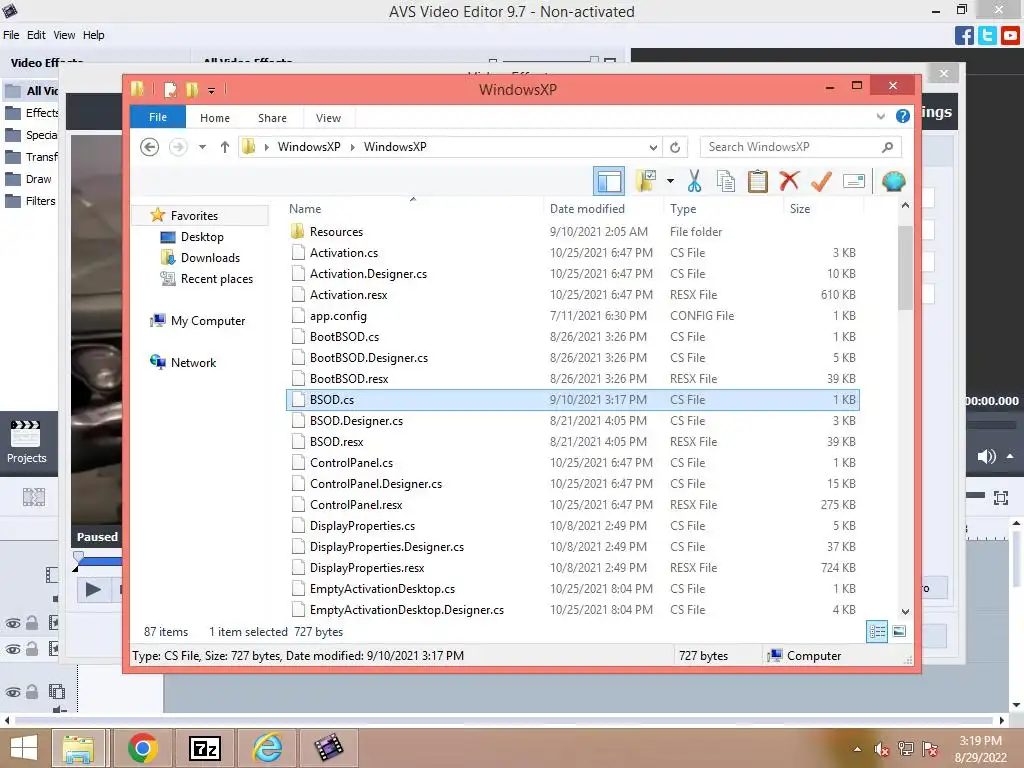Click the Back navigation arrow
The image size is (1024, 768).
point(150,147)
